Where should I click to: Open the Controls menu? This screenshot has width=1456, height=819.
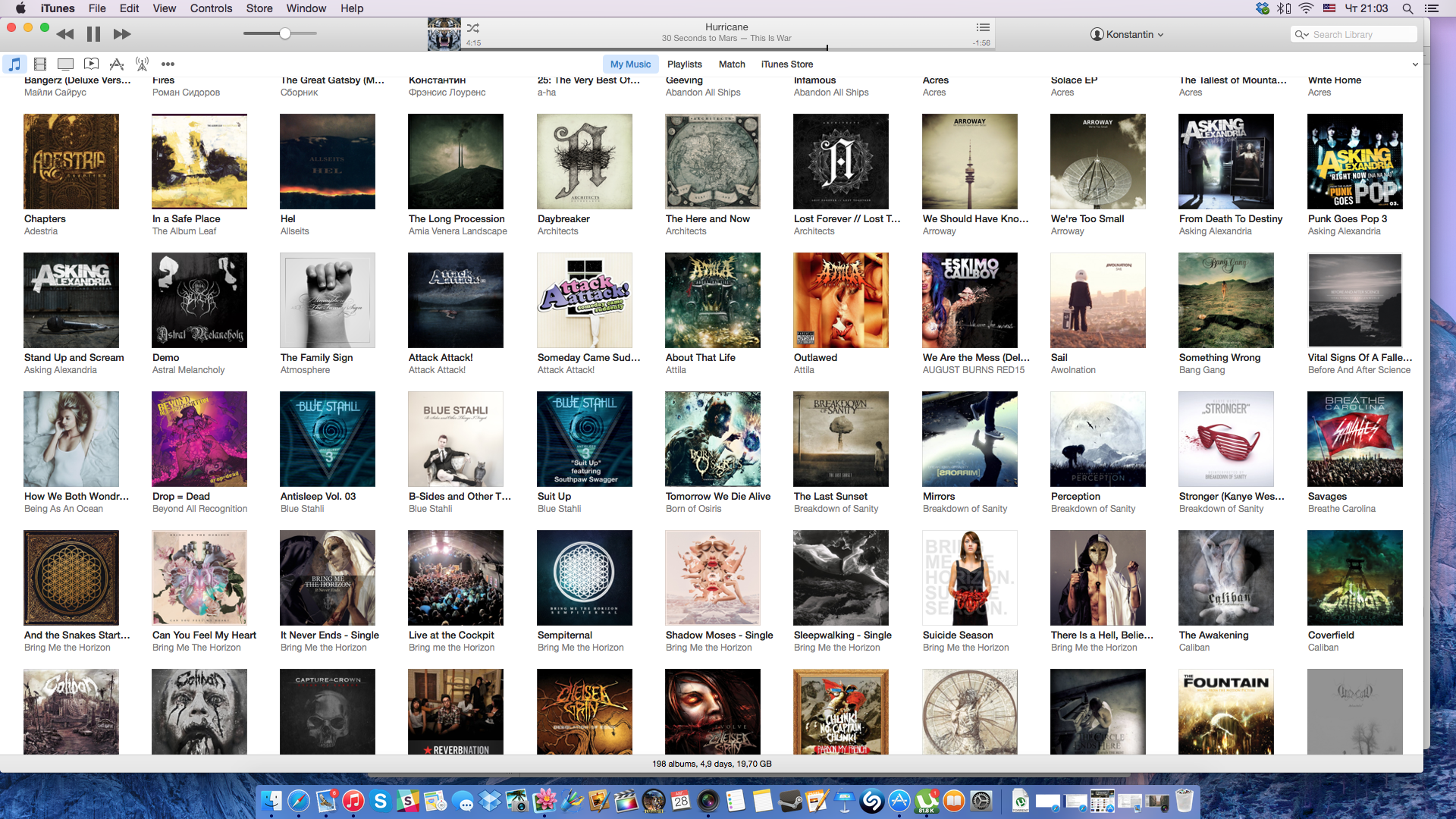211,8
